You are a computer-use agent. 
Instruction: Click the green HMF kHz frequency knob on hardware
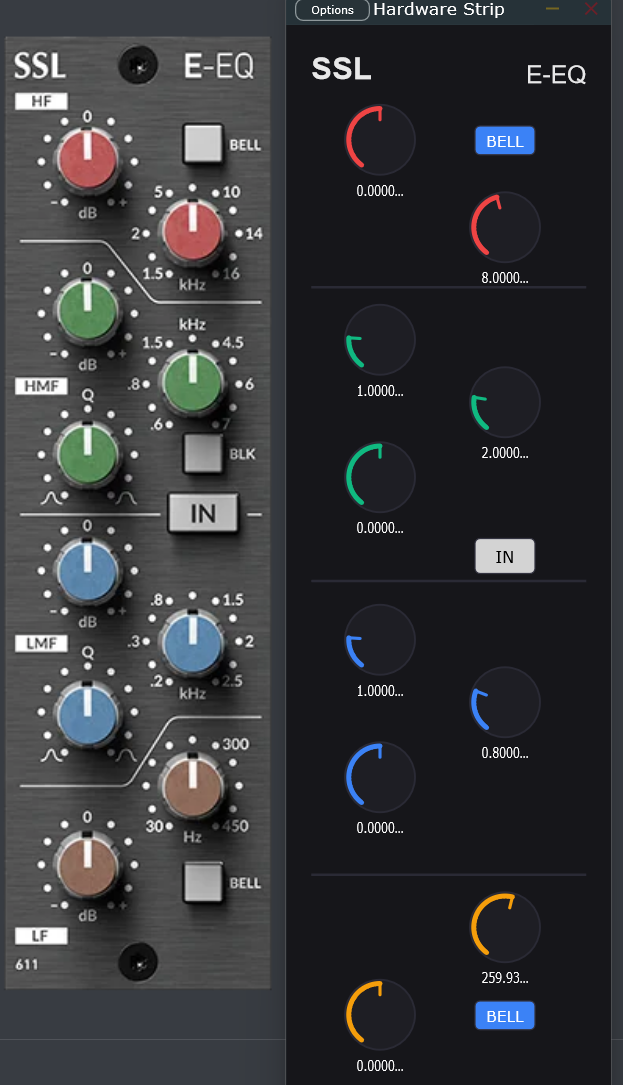click(x=192, y=383)
